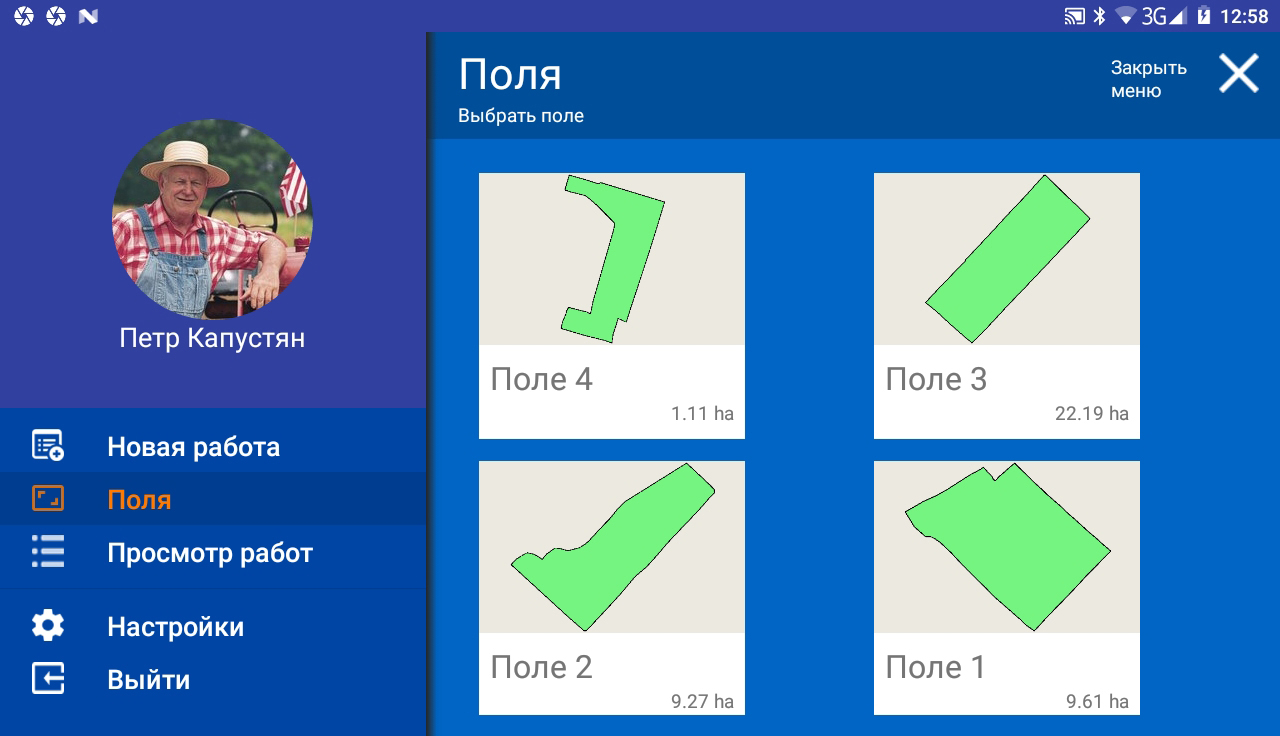
Task: Close the menu with the X icon
Action: (1238, 74)
